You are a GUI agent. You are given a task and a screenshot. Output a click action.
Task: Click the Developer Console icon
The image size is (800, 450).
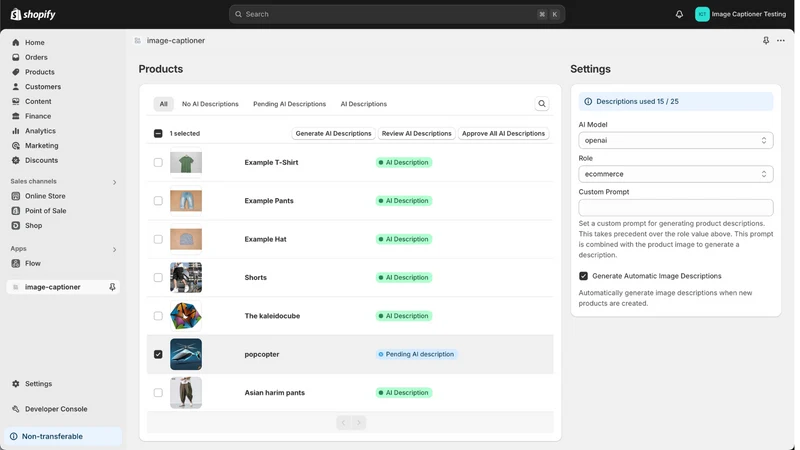click(x=16, y=409)
